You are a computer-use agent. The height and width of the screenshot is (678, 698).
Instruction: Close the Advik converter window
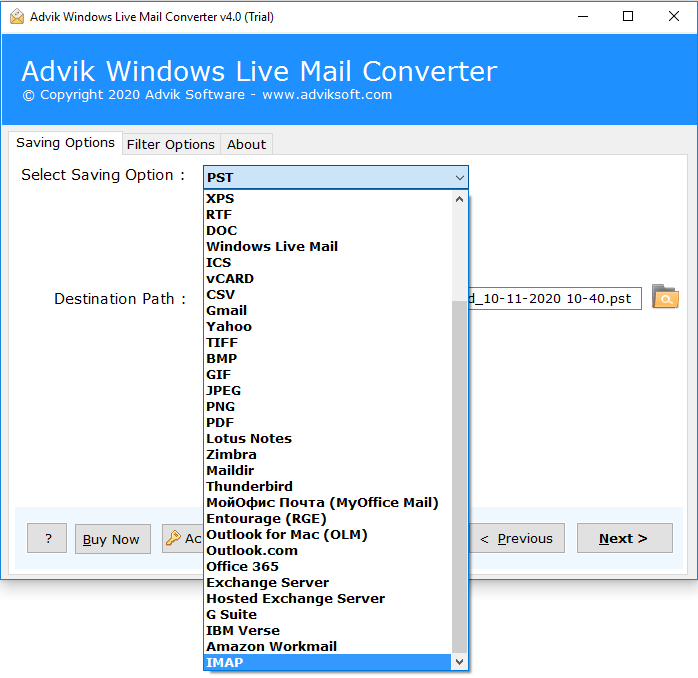674,16
